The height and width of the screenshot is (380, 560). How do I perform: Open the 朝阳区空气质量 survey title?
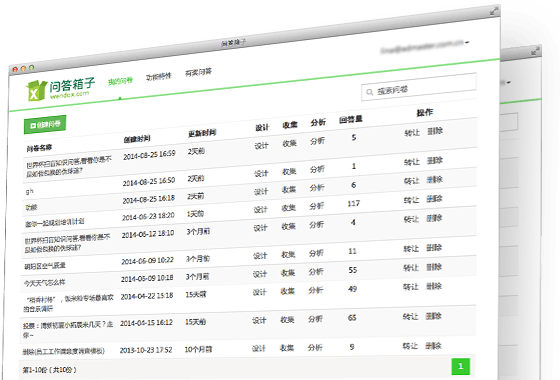pos(45,266)
